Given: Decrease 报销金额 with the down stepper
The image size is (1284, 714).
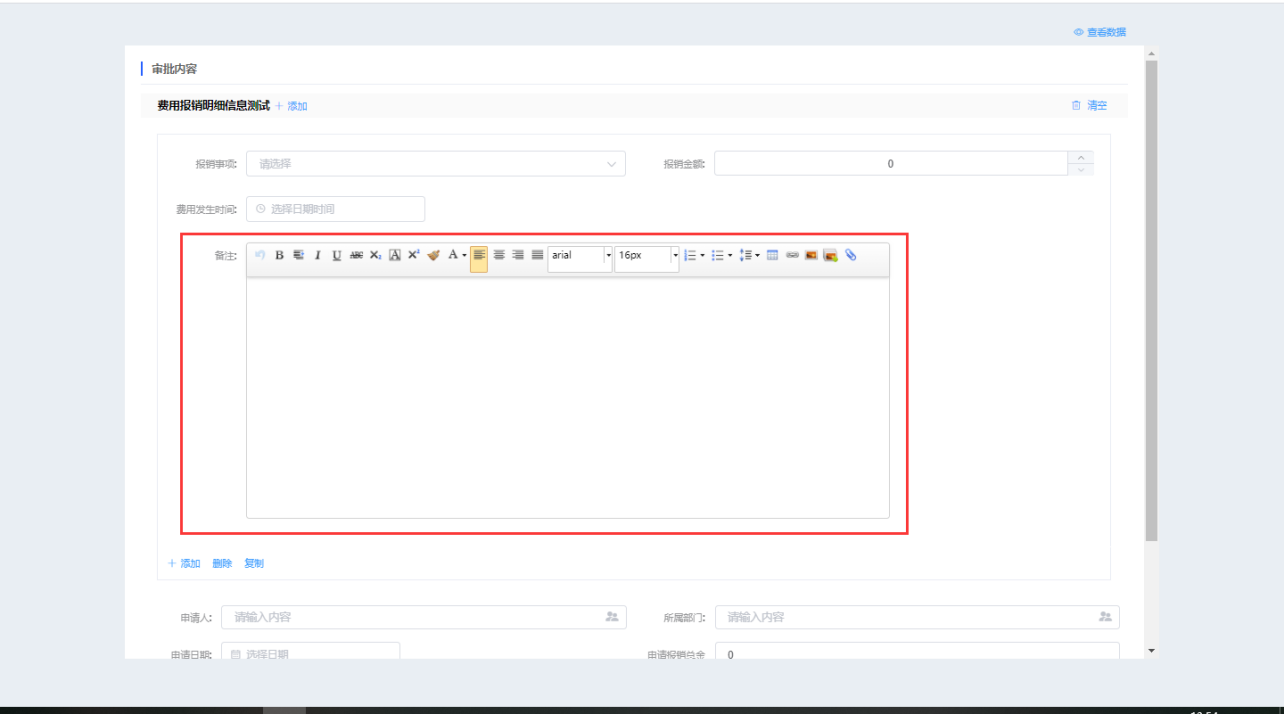Looking at the screenshot, I should [1081, 170].
